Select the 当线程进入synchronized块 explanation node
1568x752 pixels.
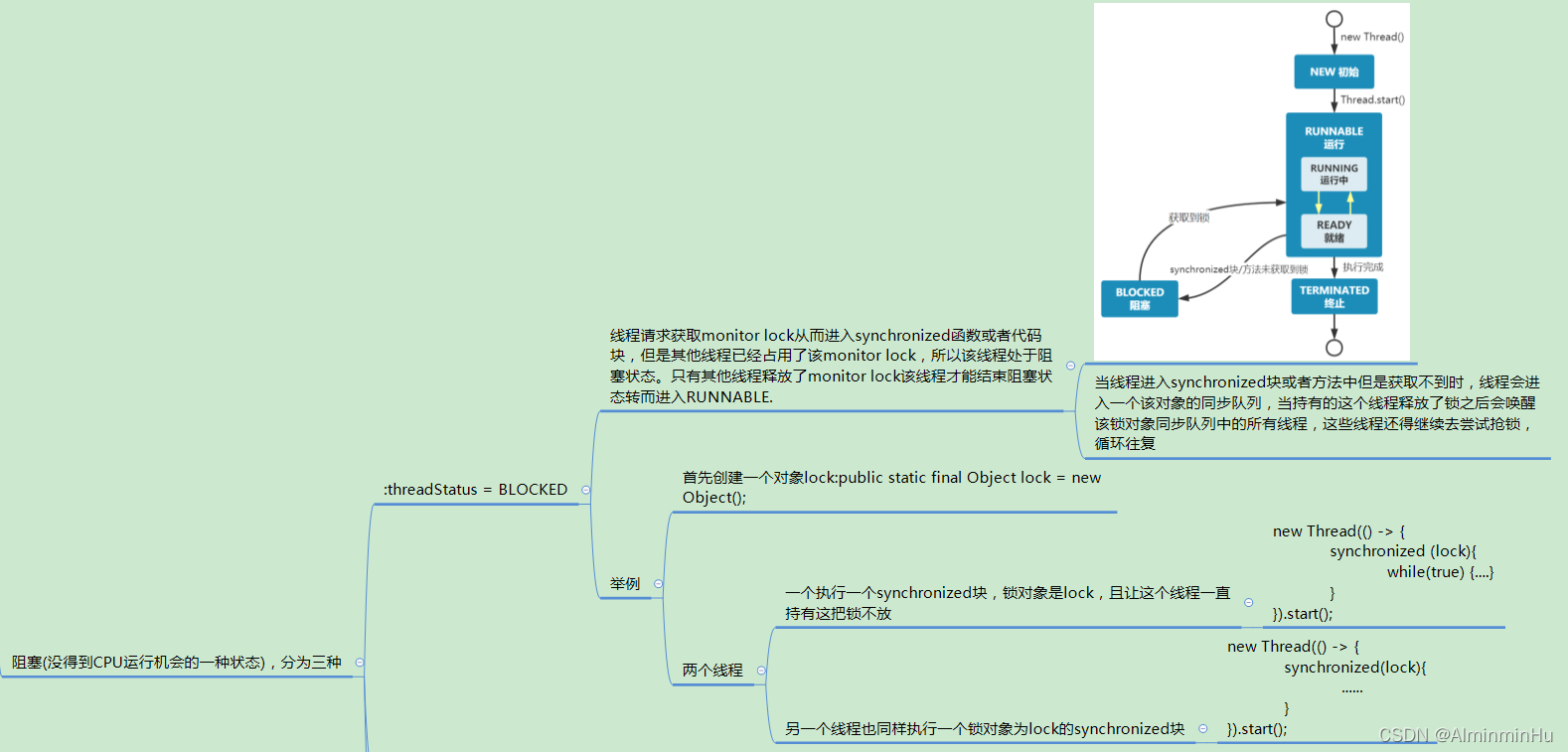pyautogui.click(x=1317, y=412)
